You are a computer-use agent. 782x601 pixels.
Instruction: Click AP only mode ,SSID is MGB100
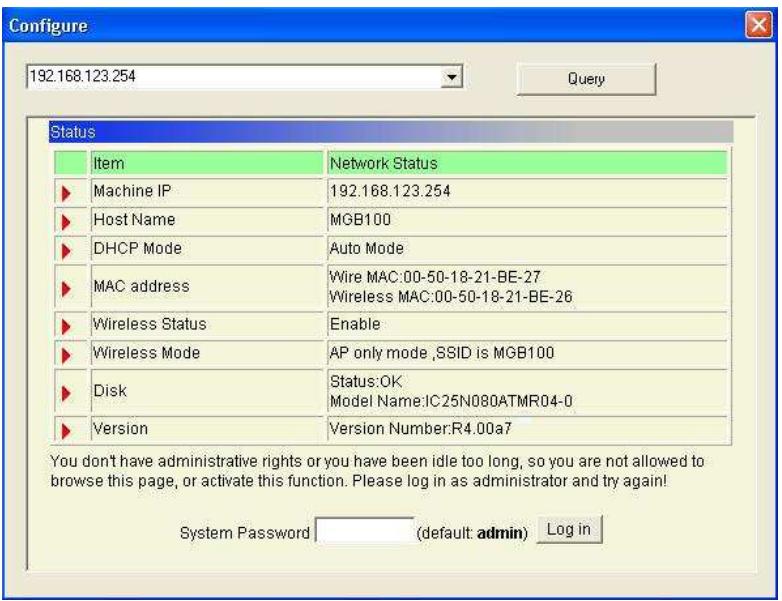click(442, 353)
